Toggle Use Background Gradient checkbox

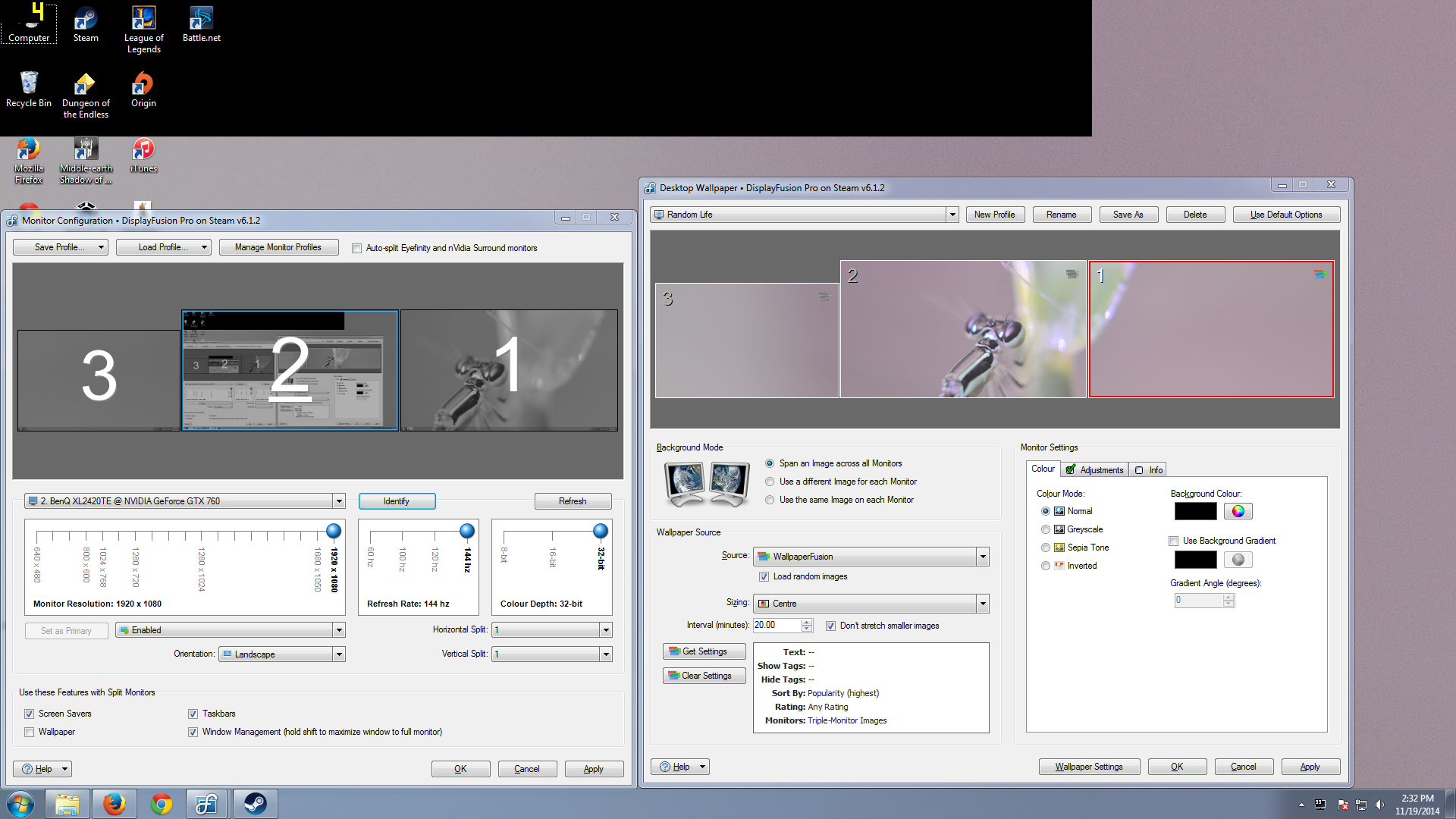(1174, 541)
